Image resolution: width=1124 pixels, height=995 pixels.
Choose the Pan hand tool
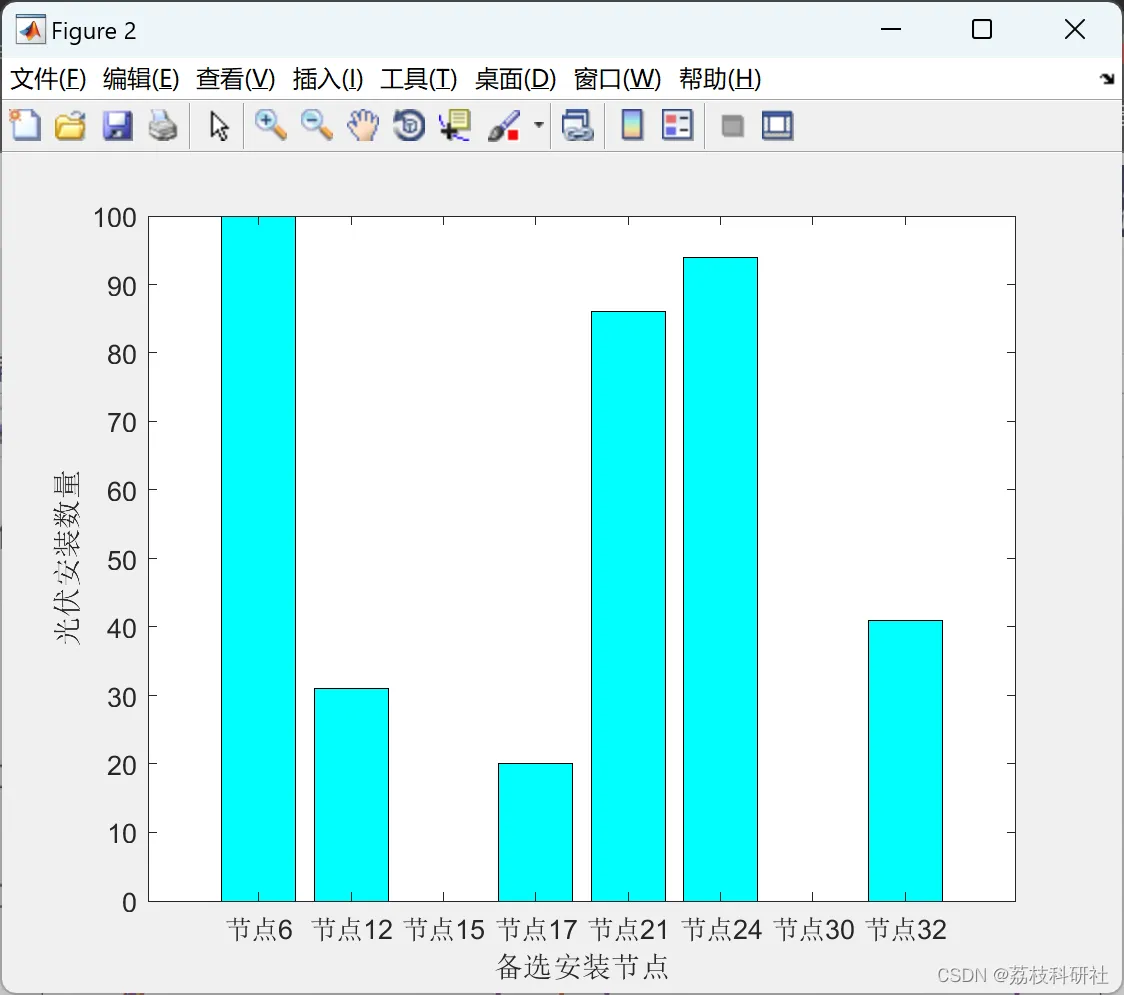(363, 125)
